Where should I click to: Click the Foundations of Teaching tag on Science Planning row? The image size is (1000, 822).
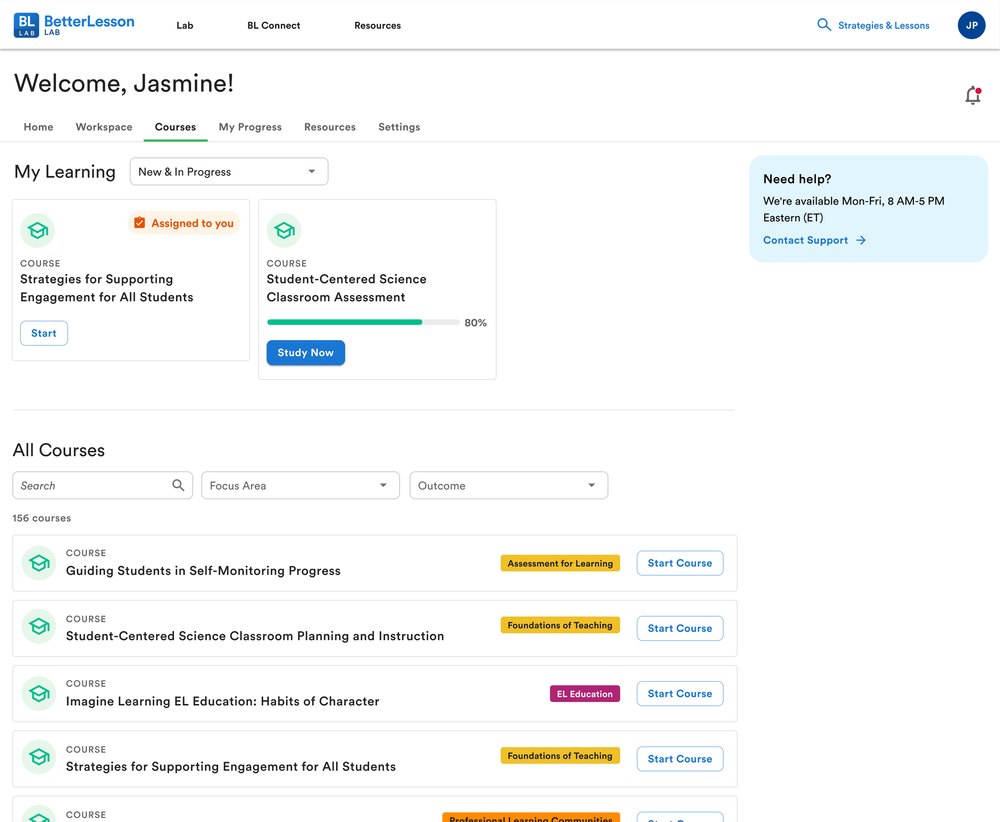[560, 625]
